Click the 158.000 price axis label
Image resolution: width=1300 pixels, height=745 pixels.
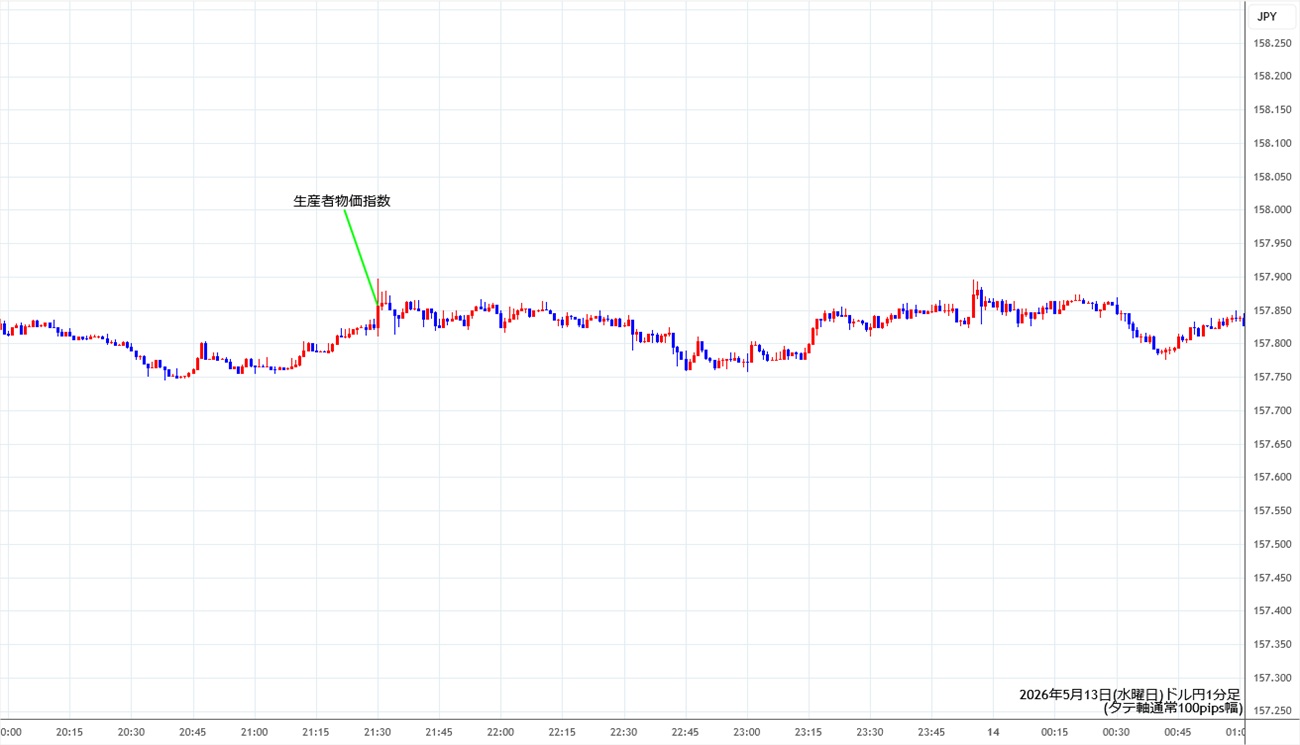1270,210
